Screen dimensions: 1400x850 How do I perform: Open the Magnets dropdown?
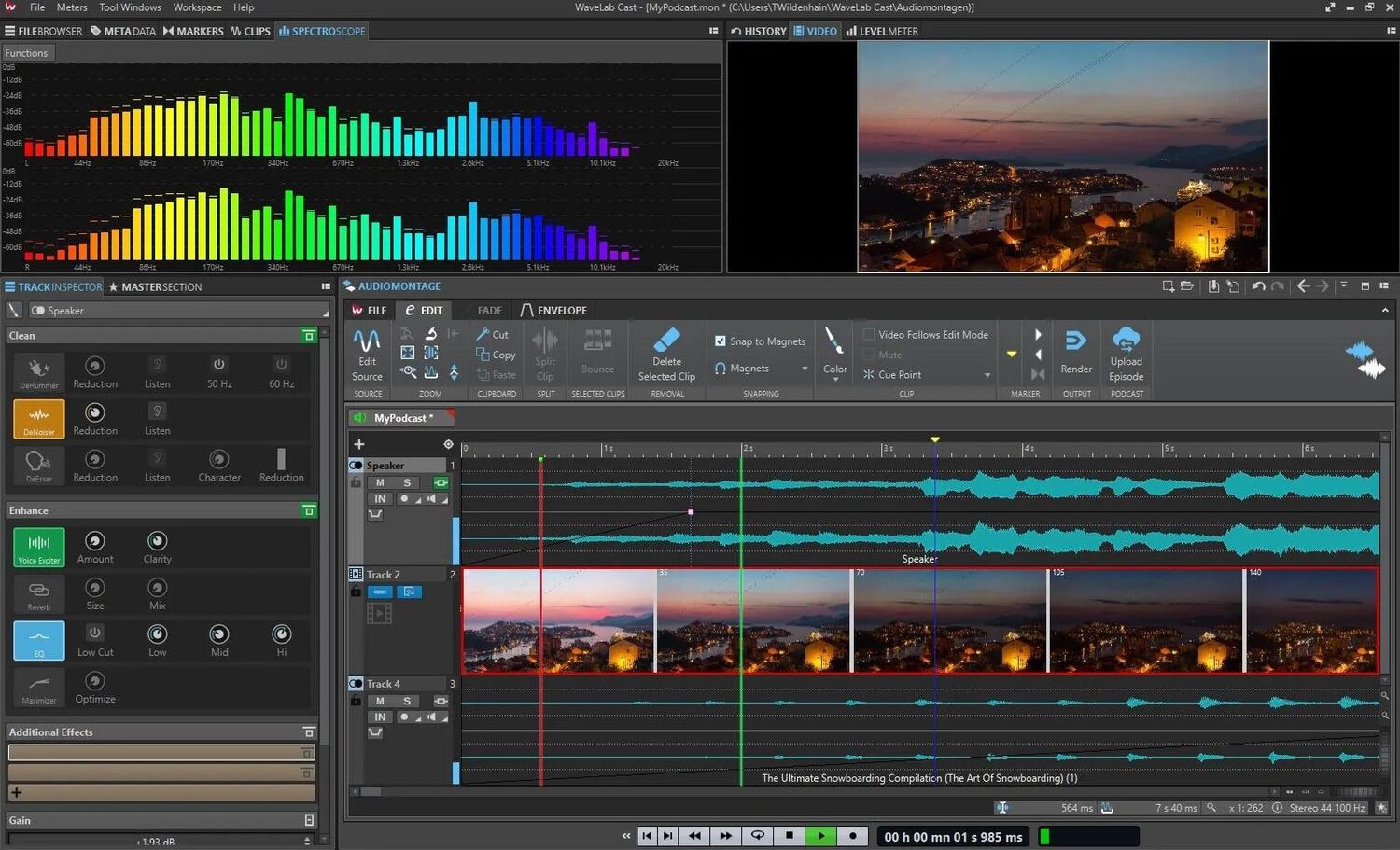pos(805,369)
